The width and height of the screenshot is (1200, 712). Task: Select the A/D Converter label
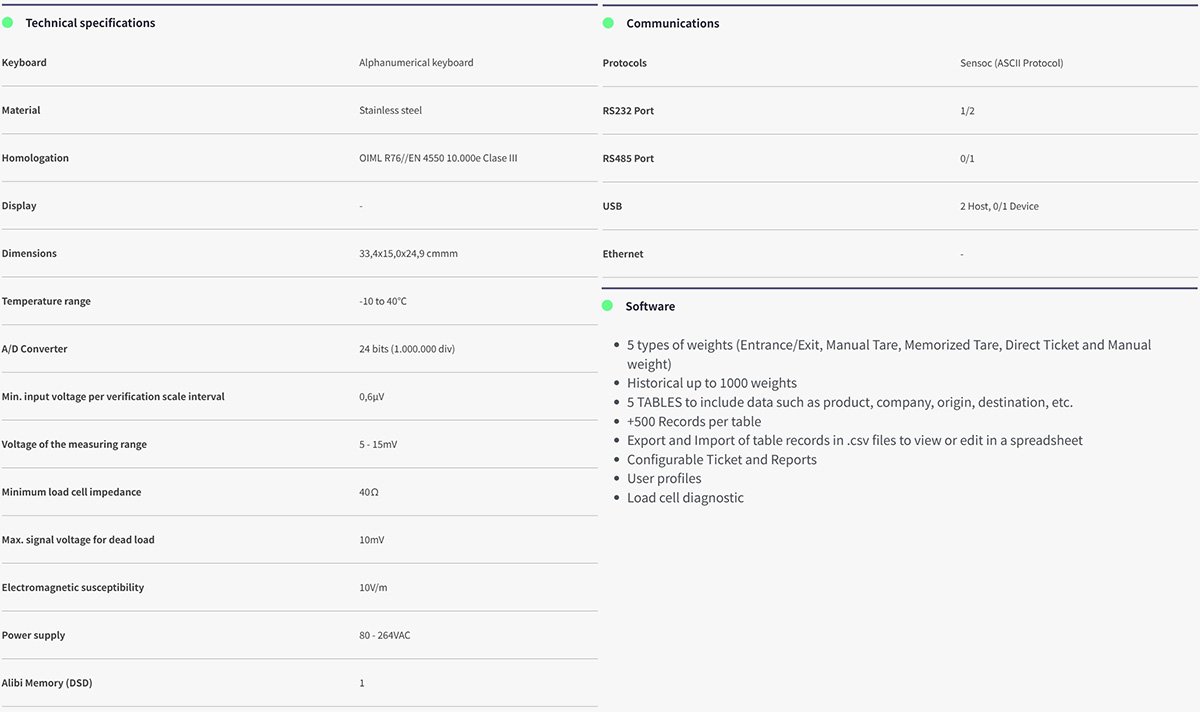tap(35, 349)
